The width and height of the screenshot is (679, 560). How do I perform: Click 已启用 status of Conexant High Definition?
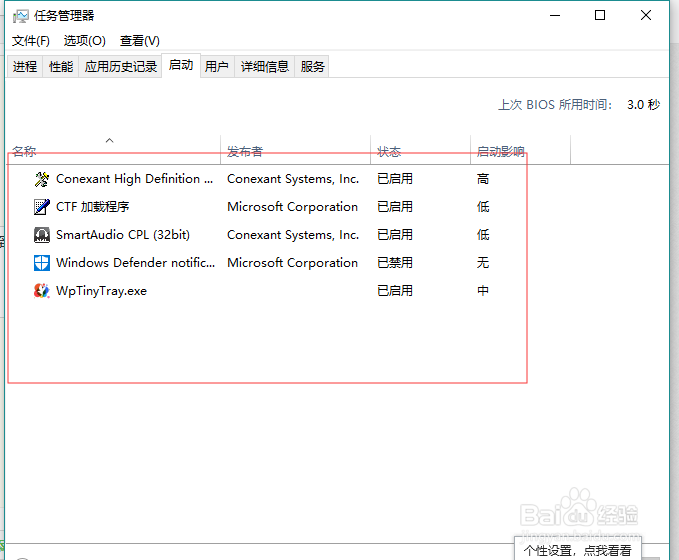point(394,179)
